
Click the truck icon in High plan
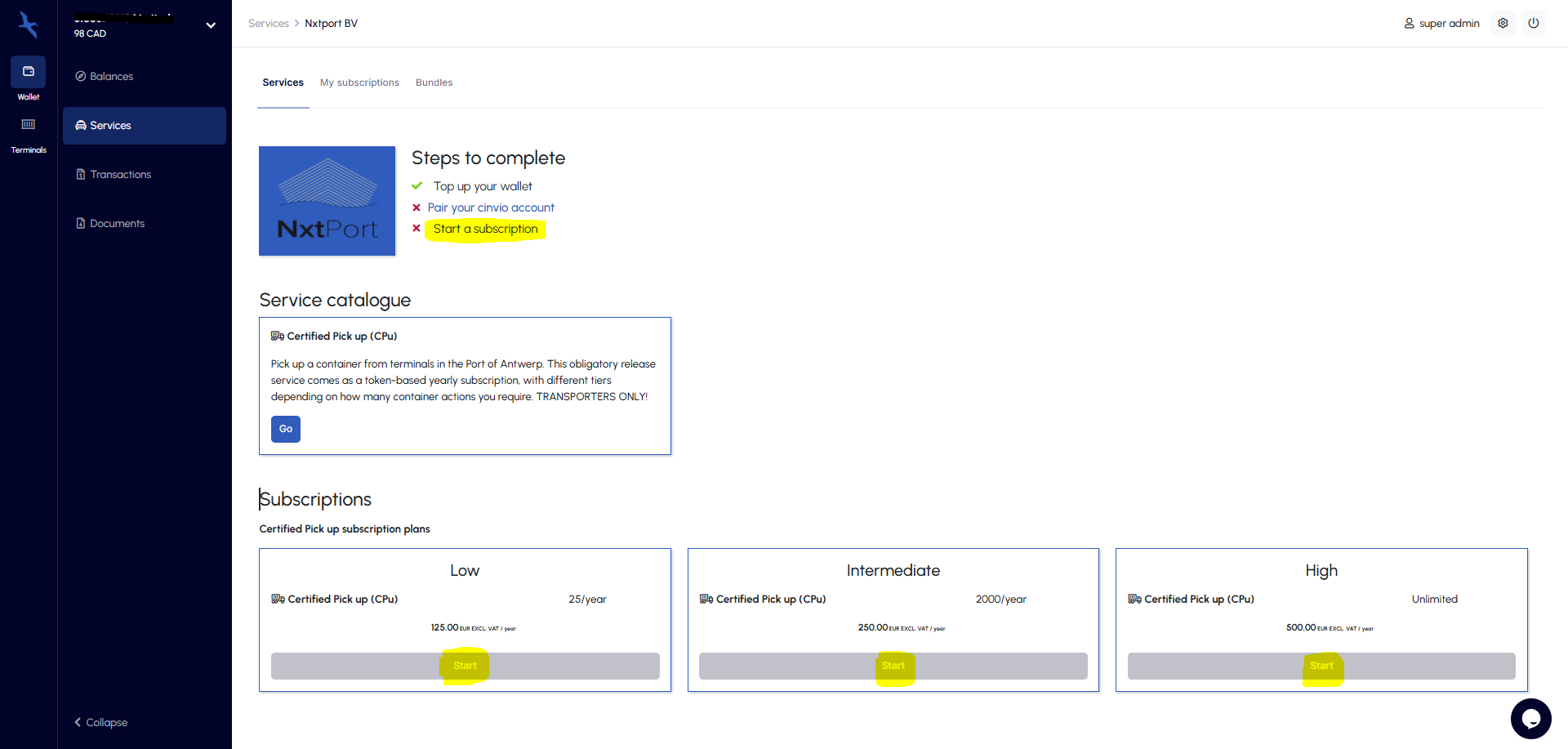coord(1134,599)
